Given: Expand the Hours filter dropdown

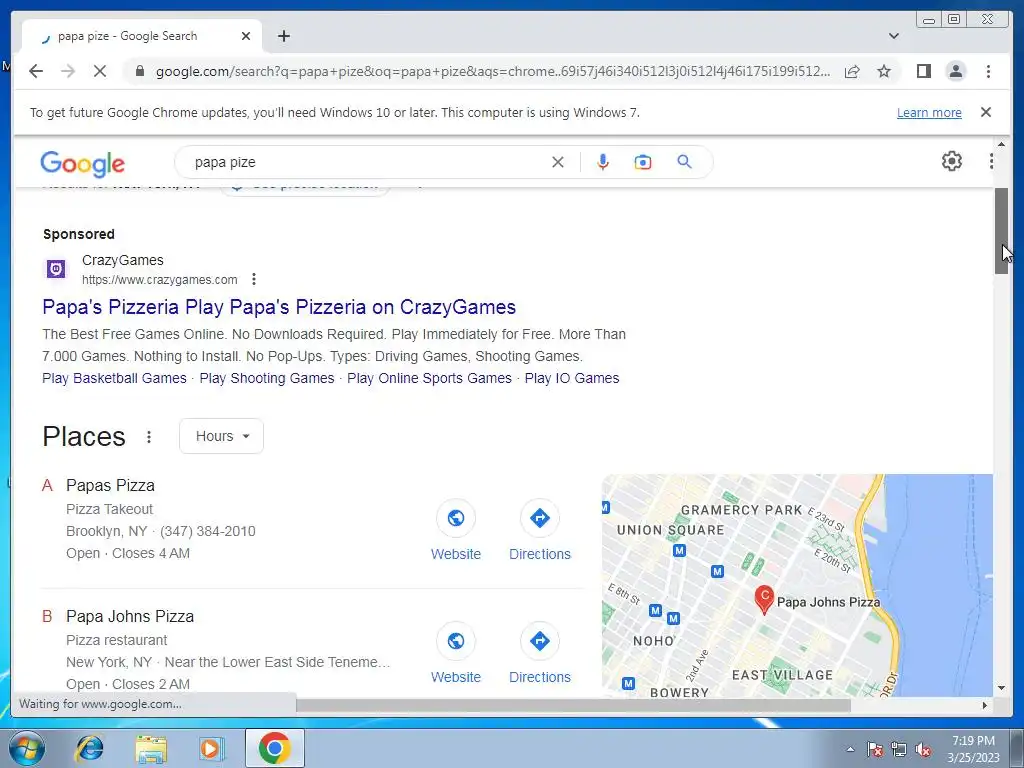Looking at the screenshot, I should tap(221, 436).
